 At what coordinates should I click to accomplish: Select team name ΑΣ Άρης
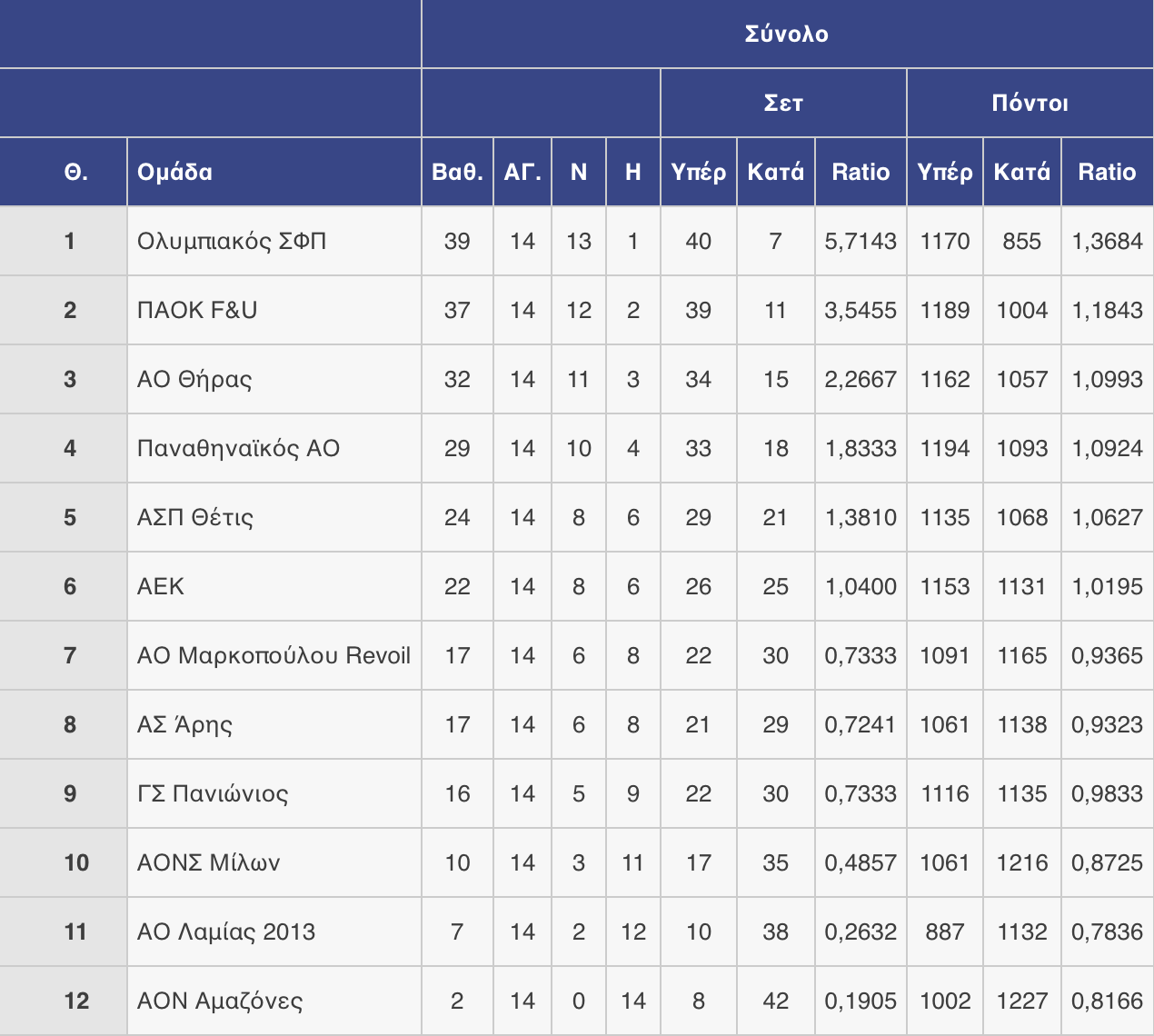(x=184, y=724)
